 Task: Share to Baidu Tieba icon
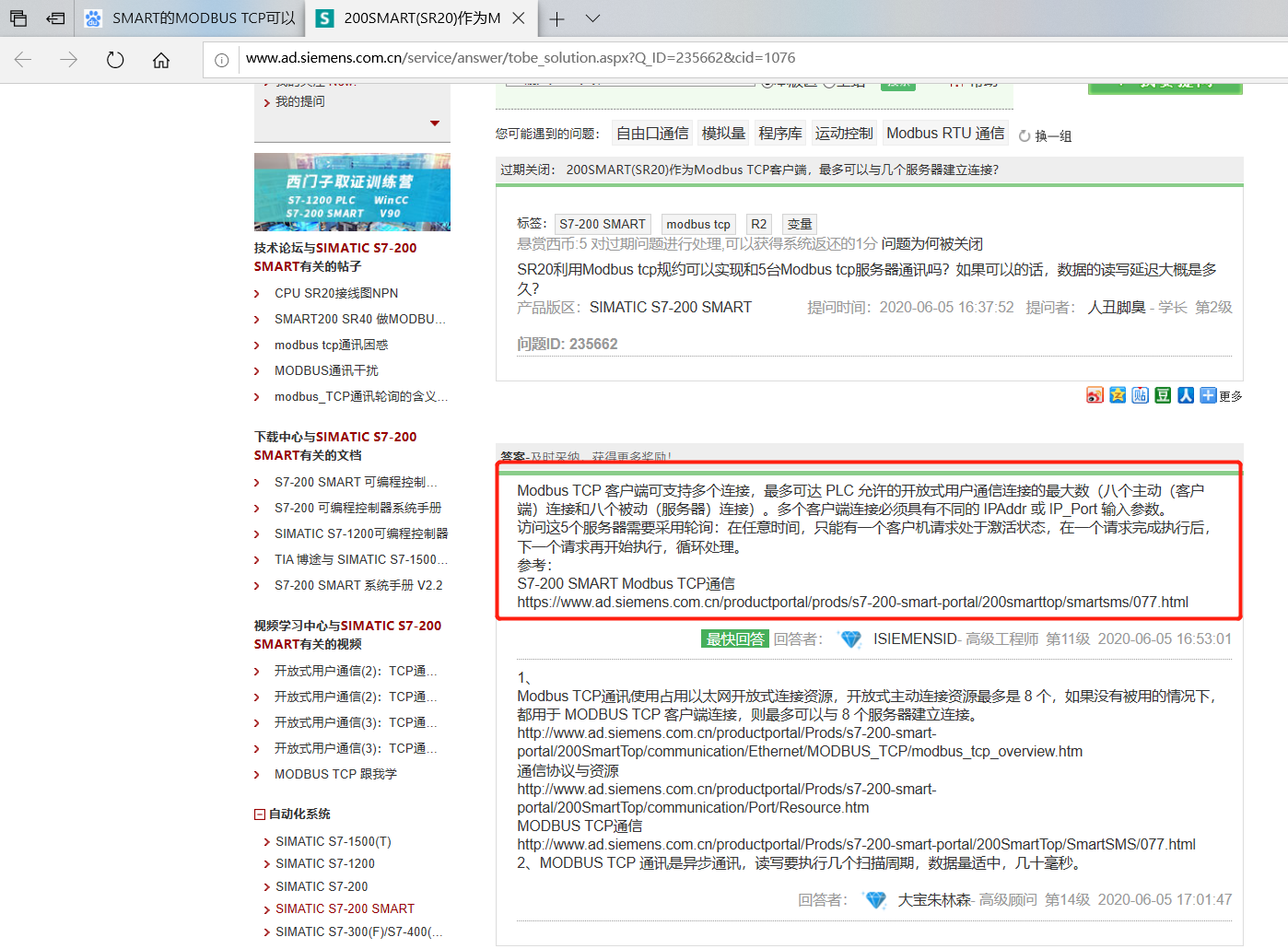(x=1141, y=395)
